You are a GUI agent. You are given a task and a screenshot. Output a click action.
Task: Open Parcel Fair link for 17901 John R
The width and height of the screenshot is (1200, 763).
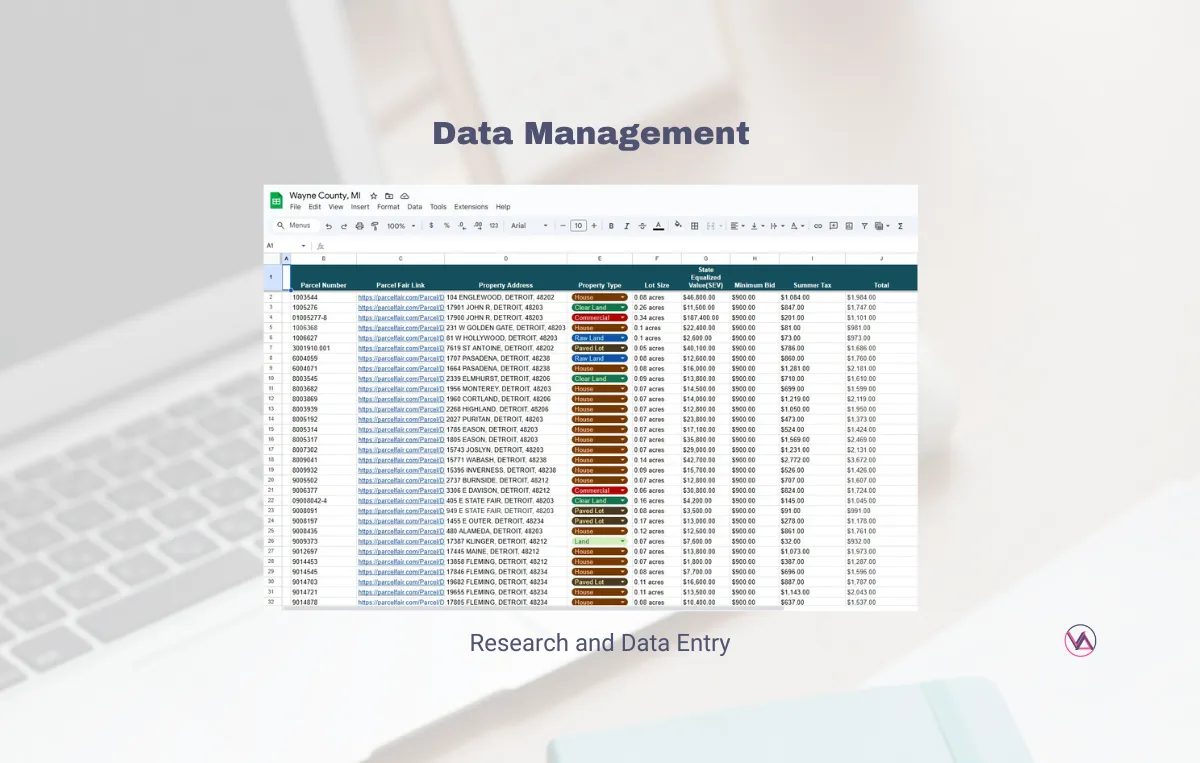401,307
